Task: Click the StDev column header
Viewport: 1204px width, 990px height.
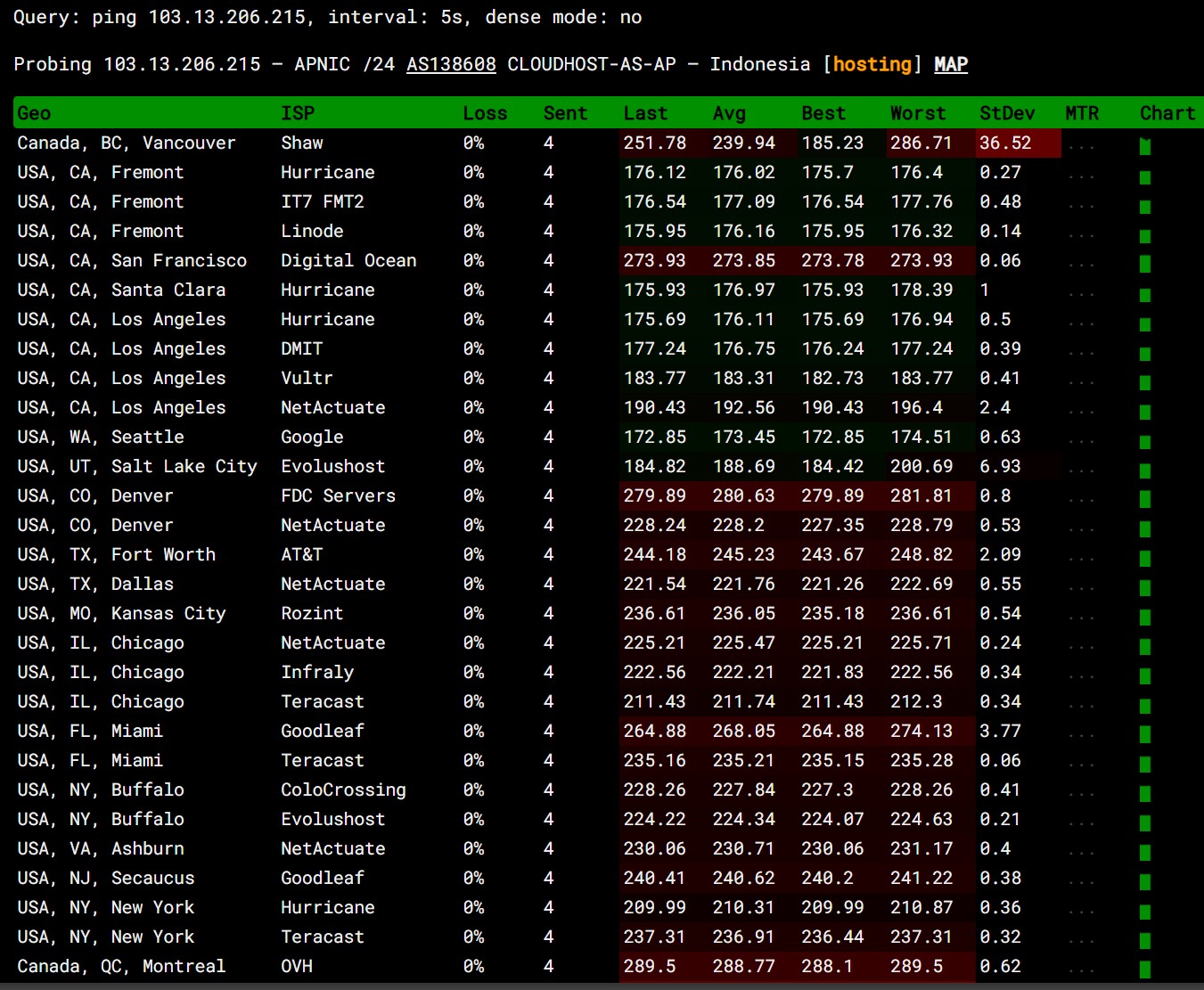Action: (1007, 113)
